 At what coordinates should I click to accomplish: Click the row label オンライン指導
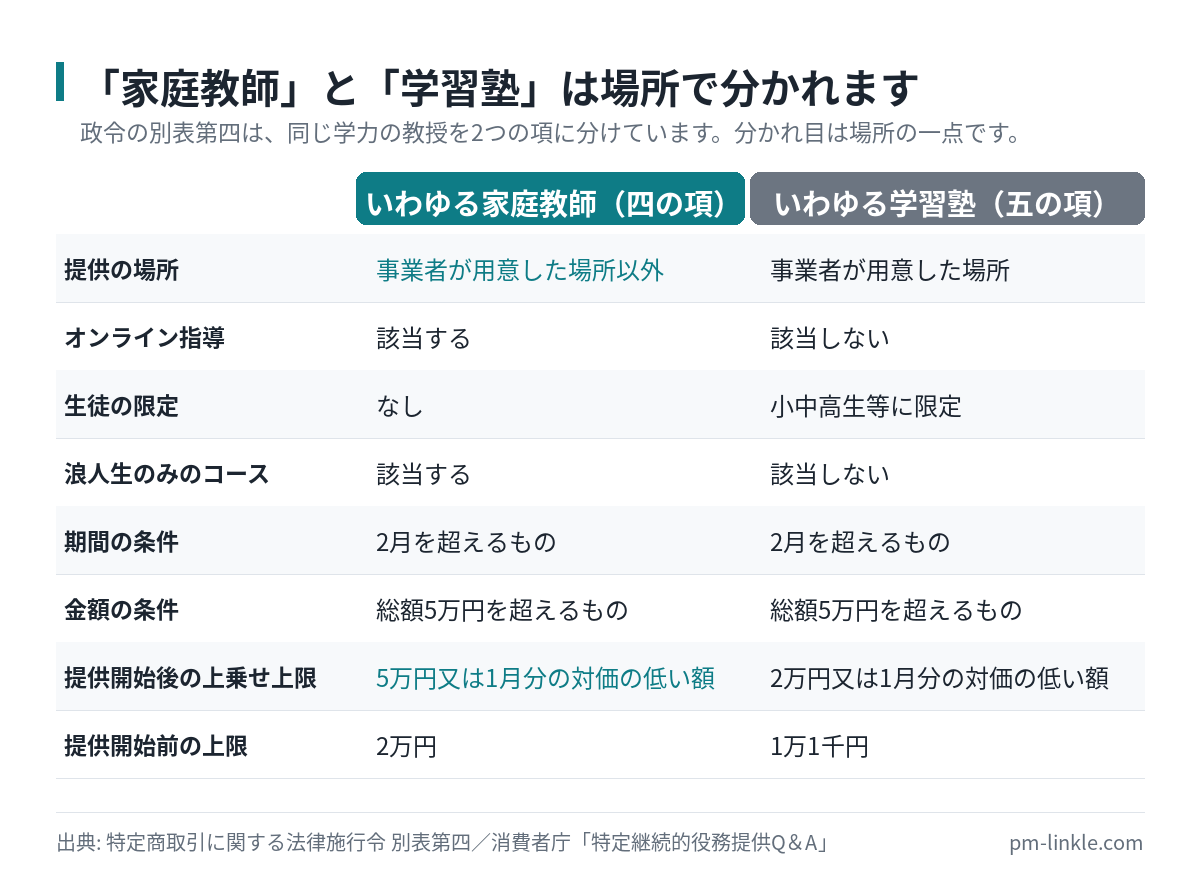[x=144, y=337]
